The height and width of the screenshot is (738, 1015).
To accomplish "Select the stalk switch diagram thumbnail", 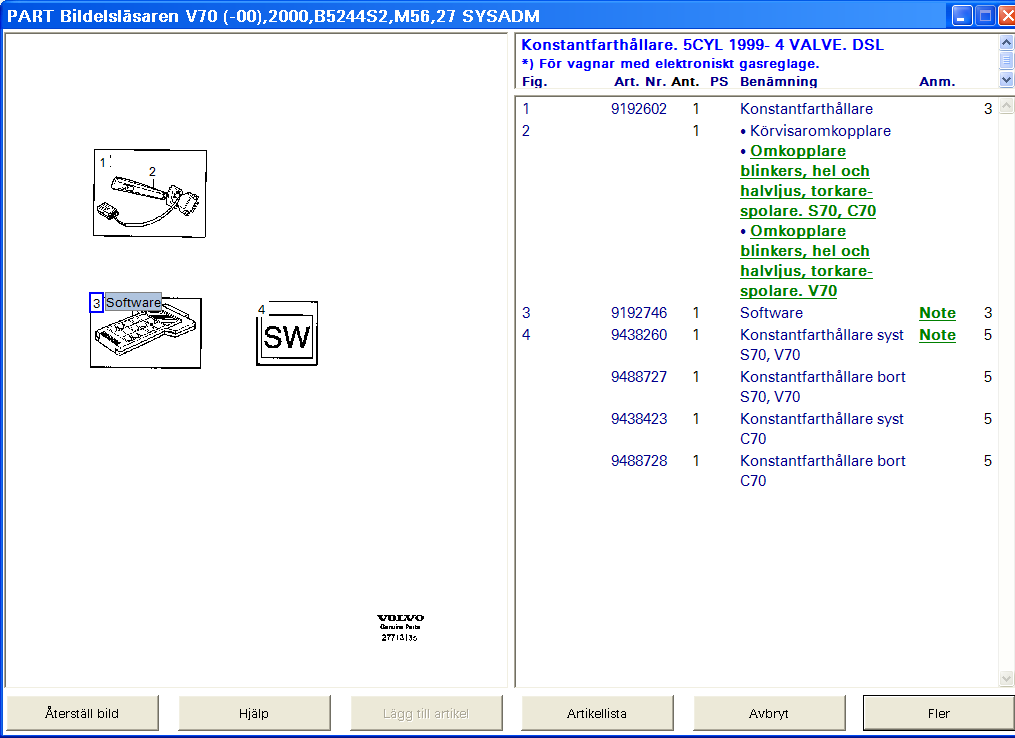I will coord(150,194).
